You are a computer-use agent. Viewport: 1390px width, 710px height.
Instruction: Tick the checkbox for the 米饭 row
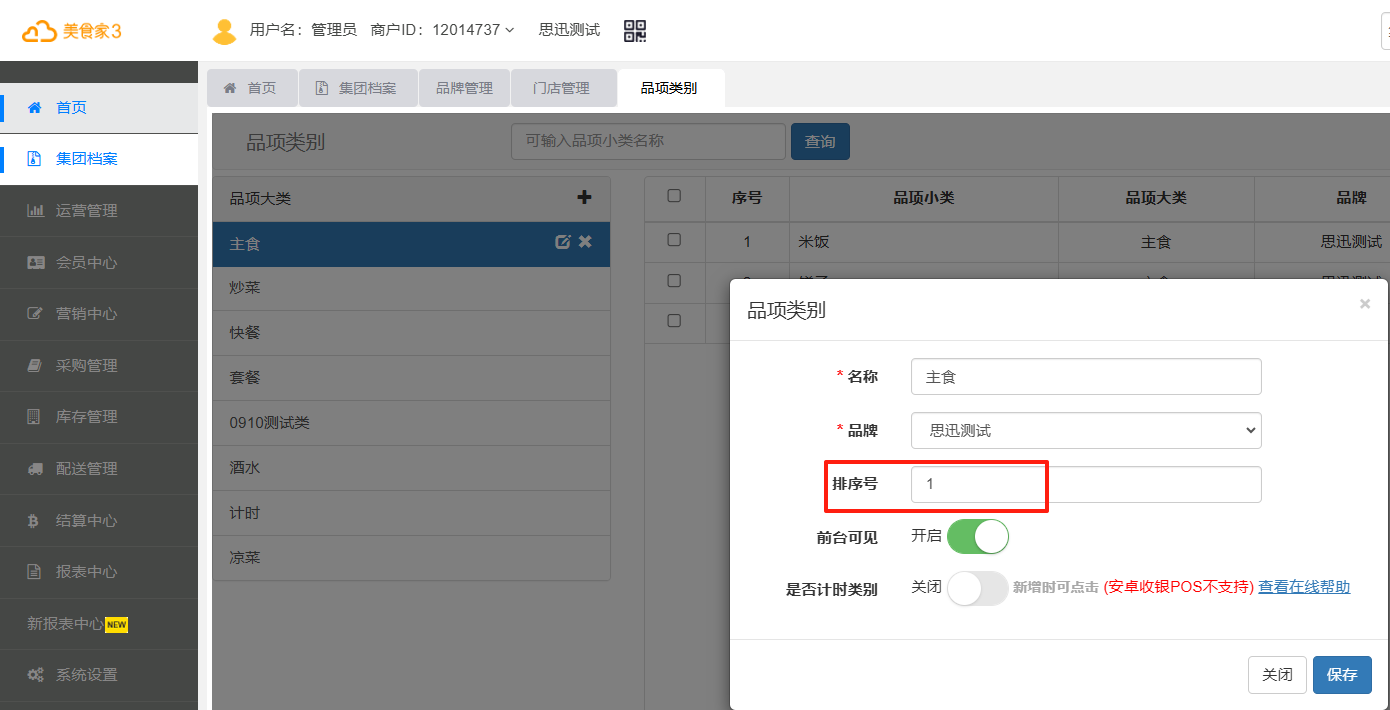[x=674, y=240]
